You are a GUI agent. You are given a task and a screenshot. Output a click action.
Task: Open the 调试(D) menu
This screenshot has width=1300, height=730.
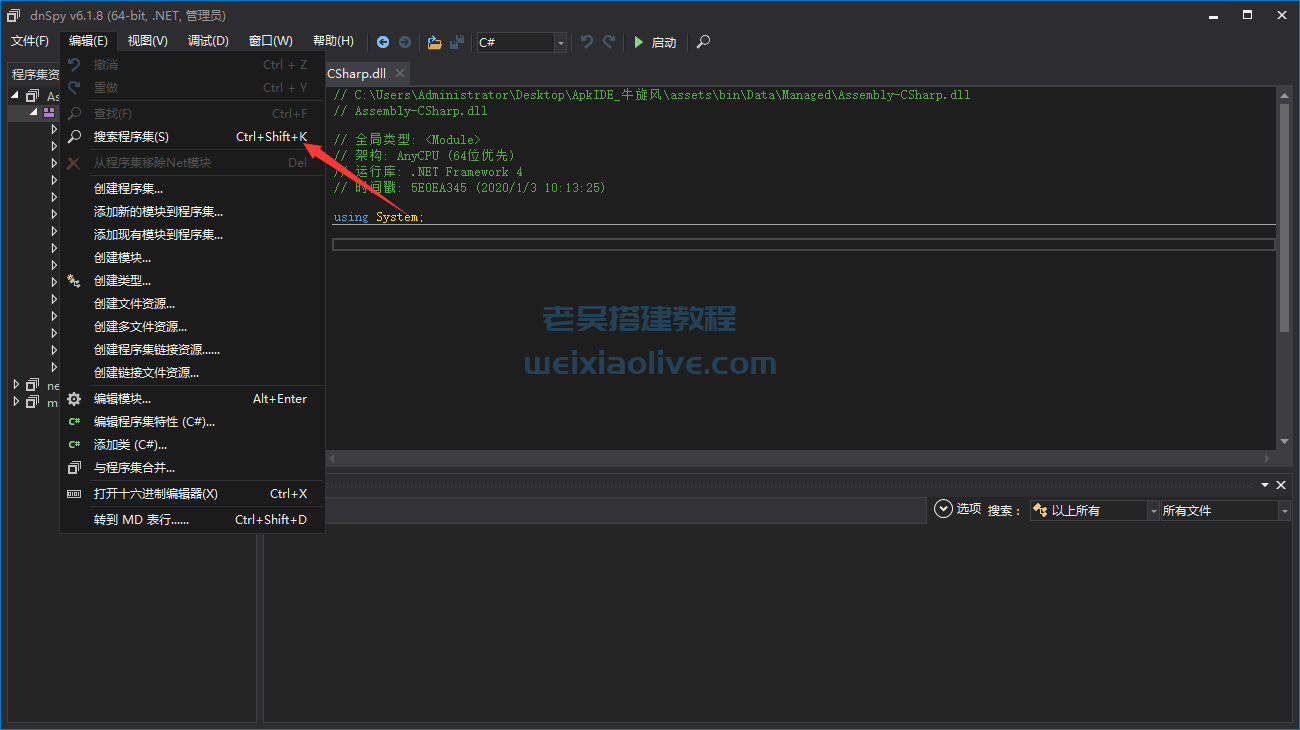[208, 41]
